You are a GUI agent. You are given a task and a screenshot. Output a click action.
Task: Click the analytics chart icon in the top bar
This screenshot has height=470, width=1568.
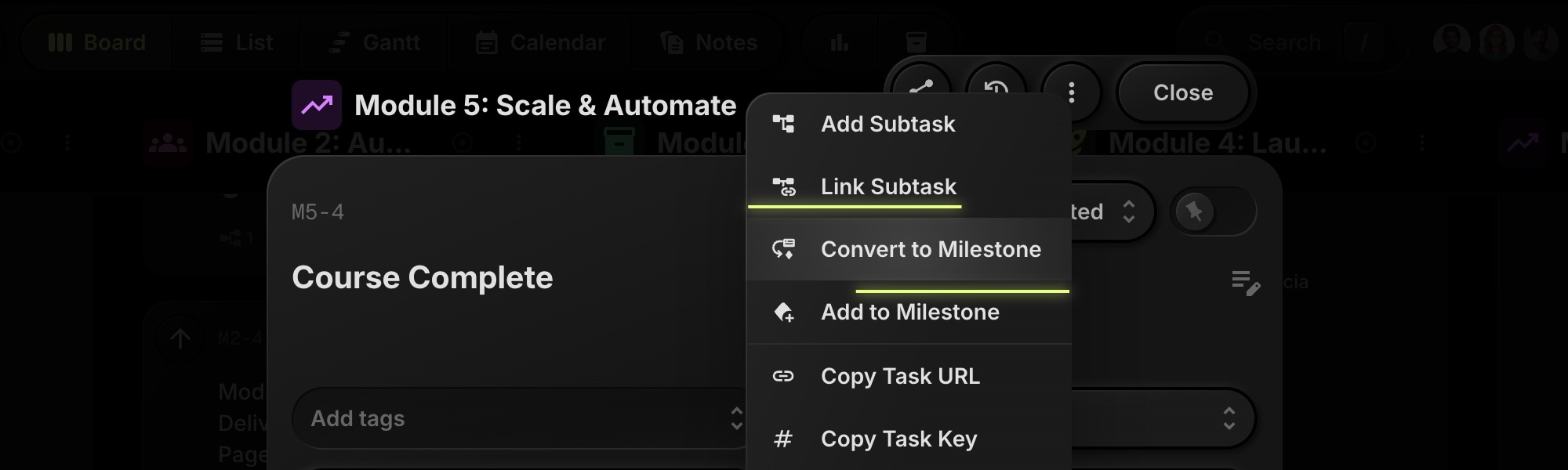click(839, 42)
